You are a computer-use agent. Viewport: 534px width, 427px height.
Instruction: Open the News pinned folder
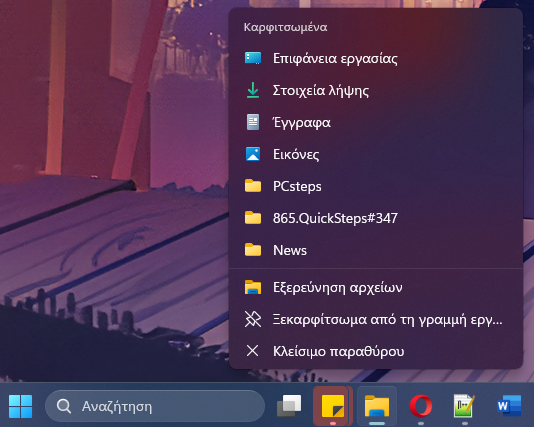(376, 250)
